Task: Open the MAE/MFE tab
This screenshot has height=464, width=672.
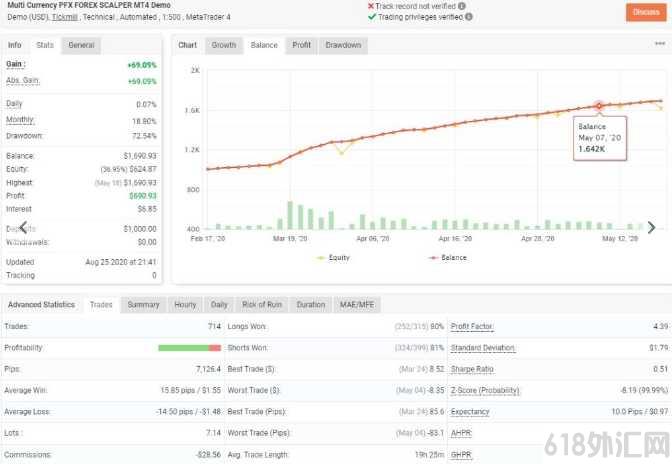Action: [x=357, y=305]
